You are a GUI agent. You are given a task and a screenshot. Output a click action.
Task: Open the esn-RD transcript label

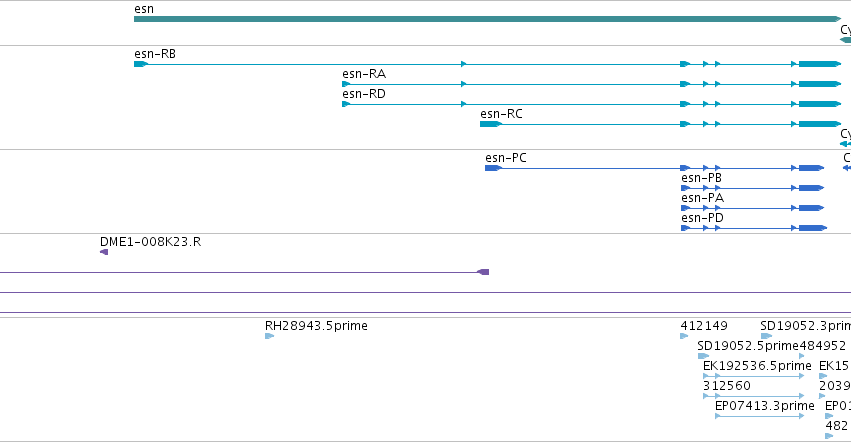pyautogui.click(x=364, y=94)
